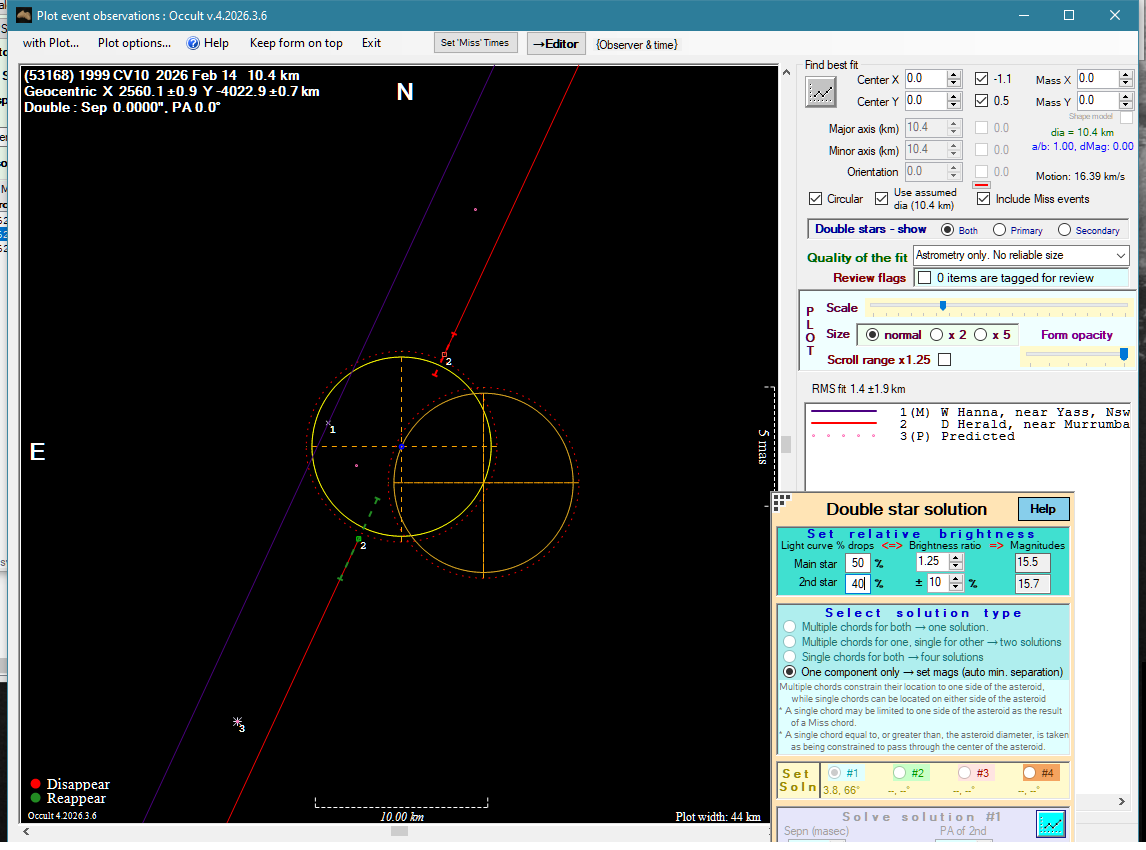Toggle Include Miss events checkbox
The height and width of the screenshot is (850, 1146).
click(x=983, y=199)
